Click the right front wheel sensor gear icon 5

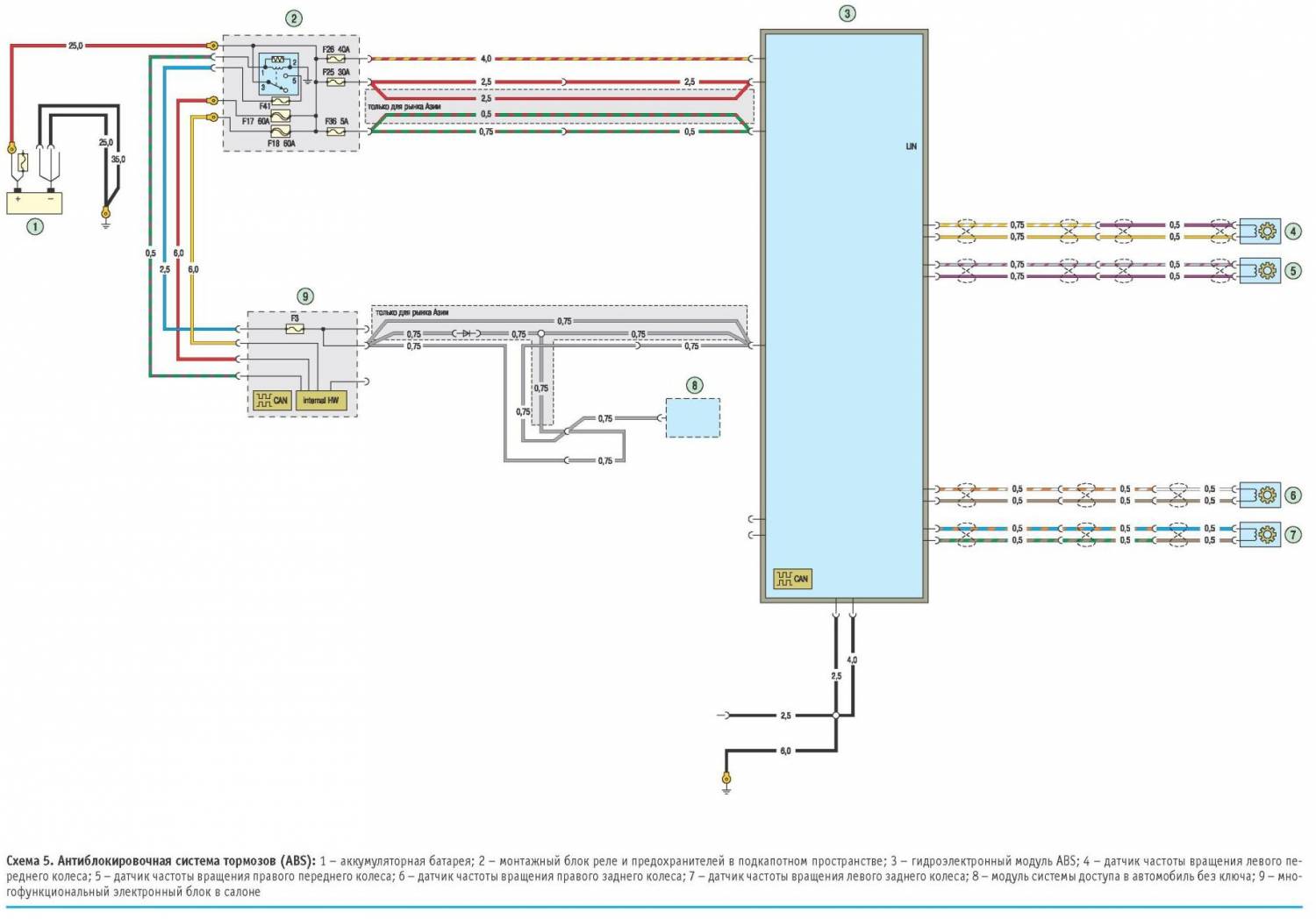coord(1266,271)
